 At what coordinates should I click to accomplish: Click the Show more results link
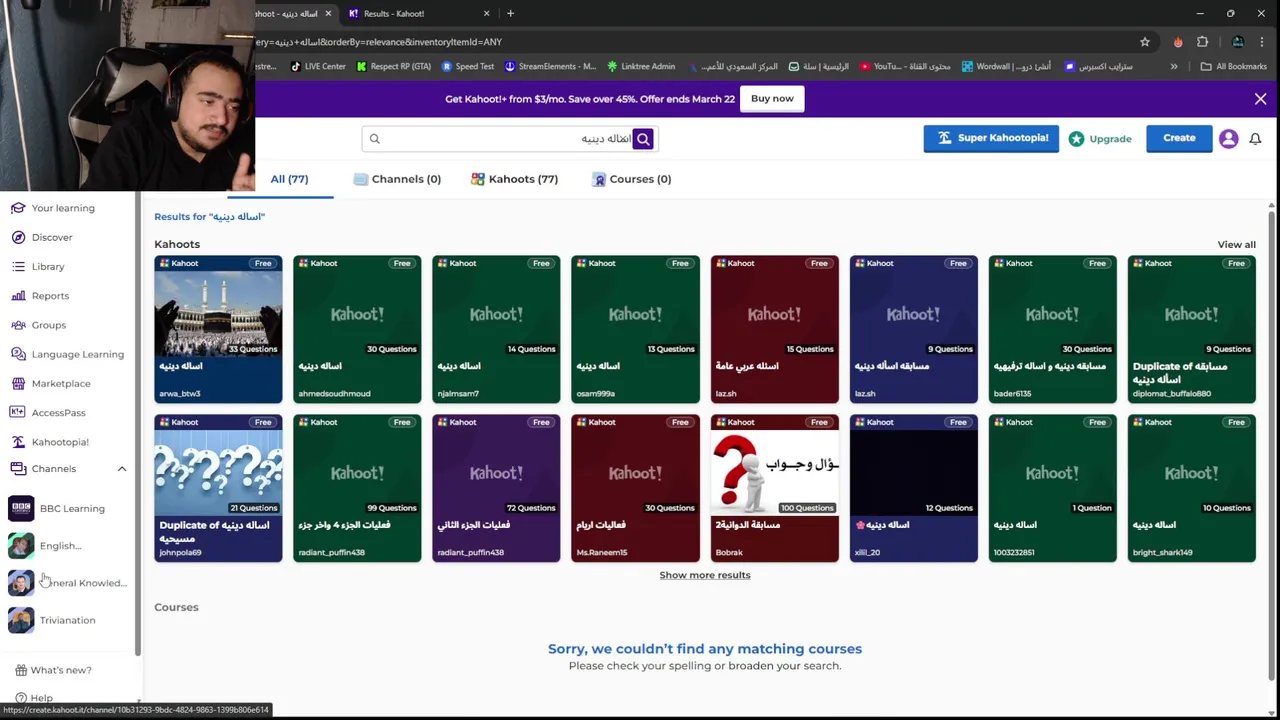[x=705, y=575]
